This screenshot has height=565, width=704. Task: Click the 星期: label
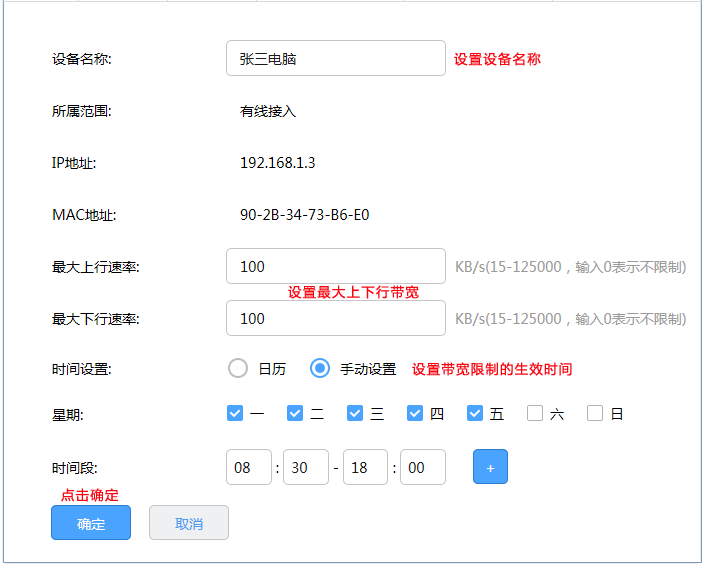(x=67, y=415)
